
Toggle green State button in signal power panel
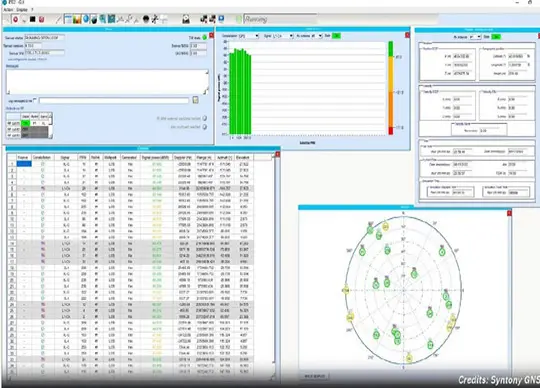(336, 36)
